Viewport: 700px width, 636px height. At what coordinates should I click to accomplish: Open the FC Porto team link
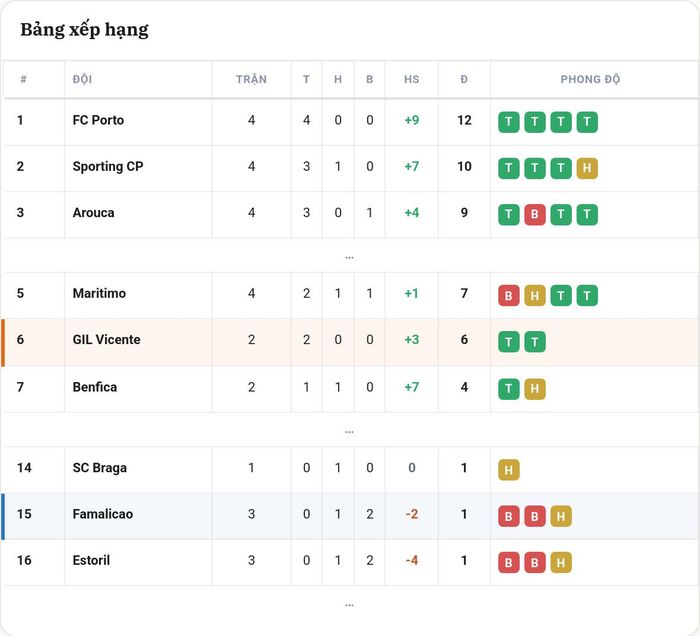click(98, 120)
